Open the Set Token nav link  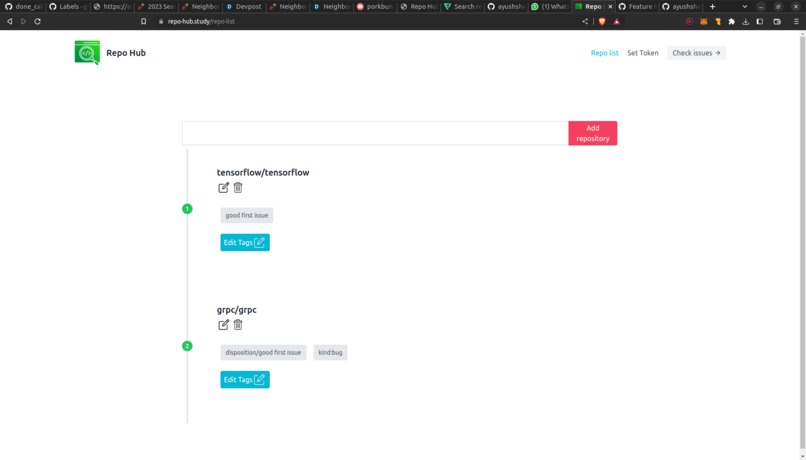coord(643,53)
